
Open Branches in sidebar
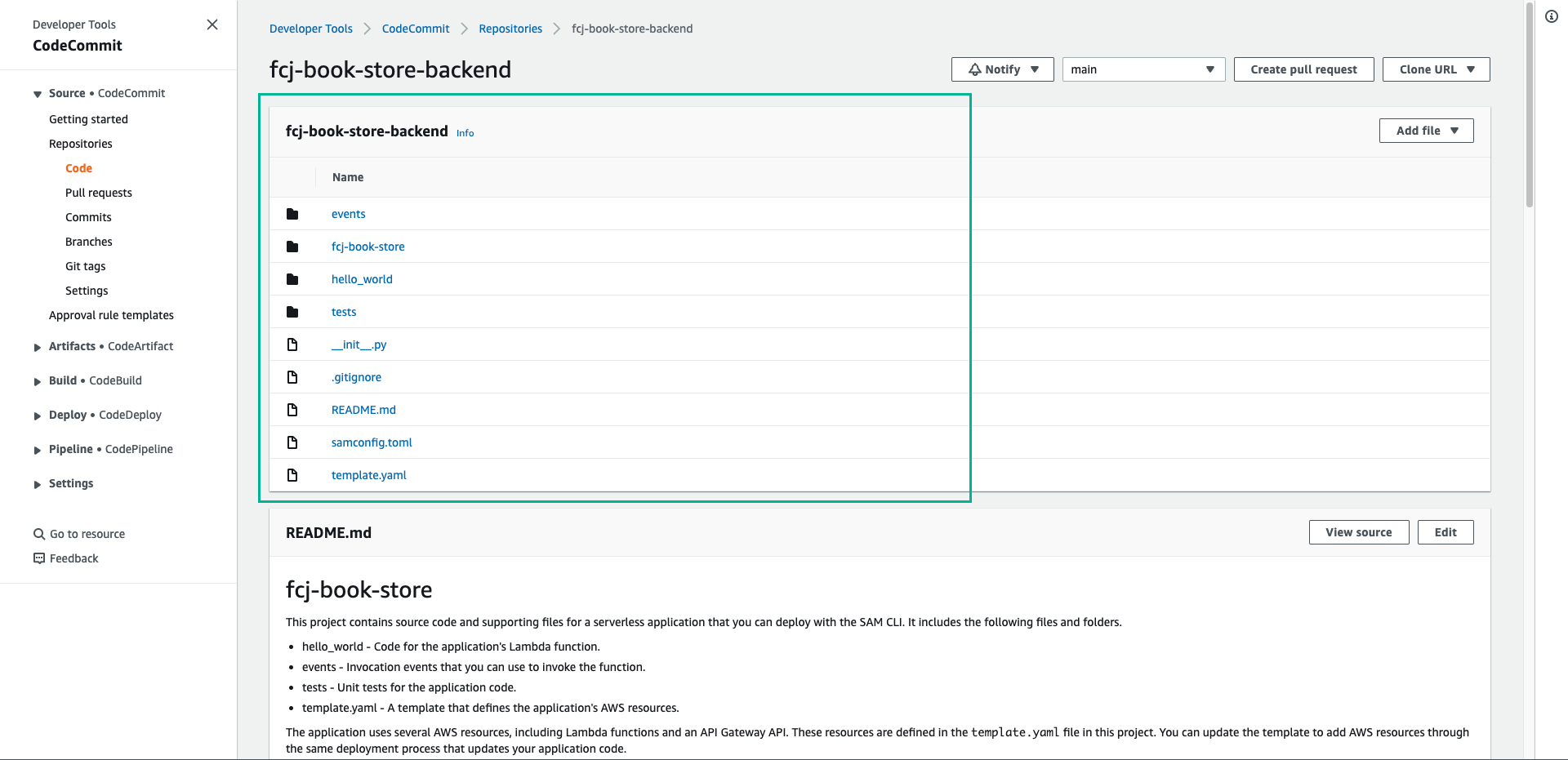click(89, 242)
